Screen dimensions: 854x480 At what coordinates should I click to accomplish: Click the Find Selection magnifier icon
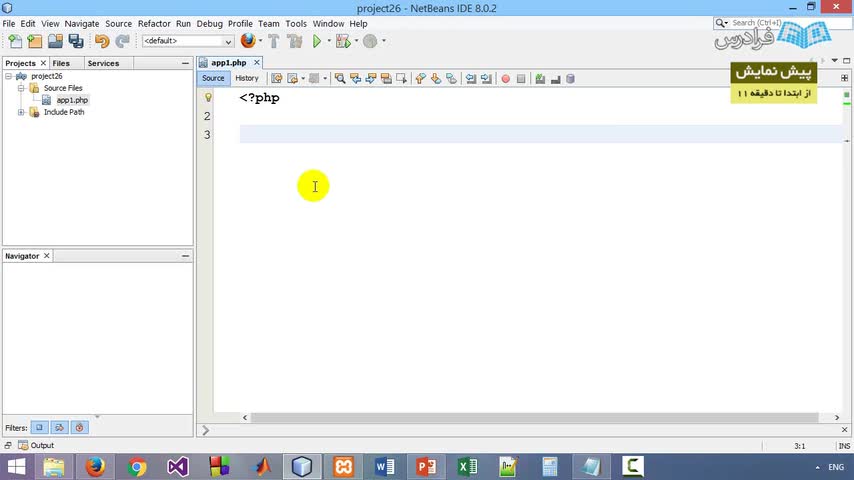[x=340, y=78]
